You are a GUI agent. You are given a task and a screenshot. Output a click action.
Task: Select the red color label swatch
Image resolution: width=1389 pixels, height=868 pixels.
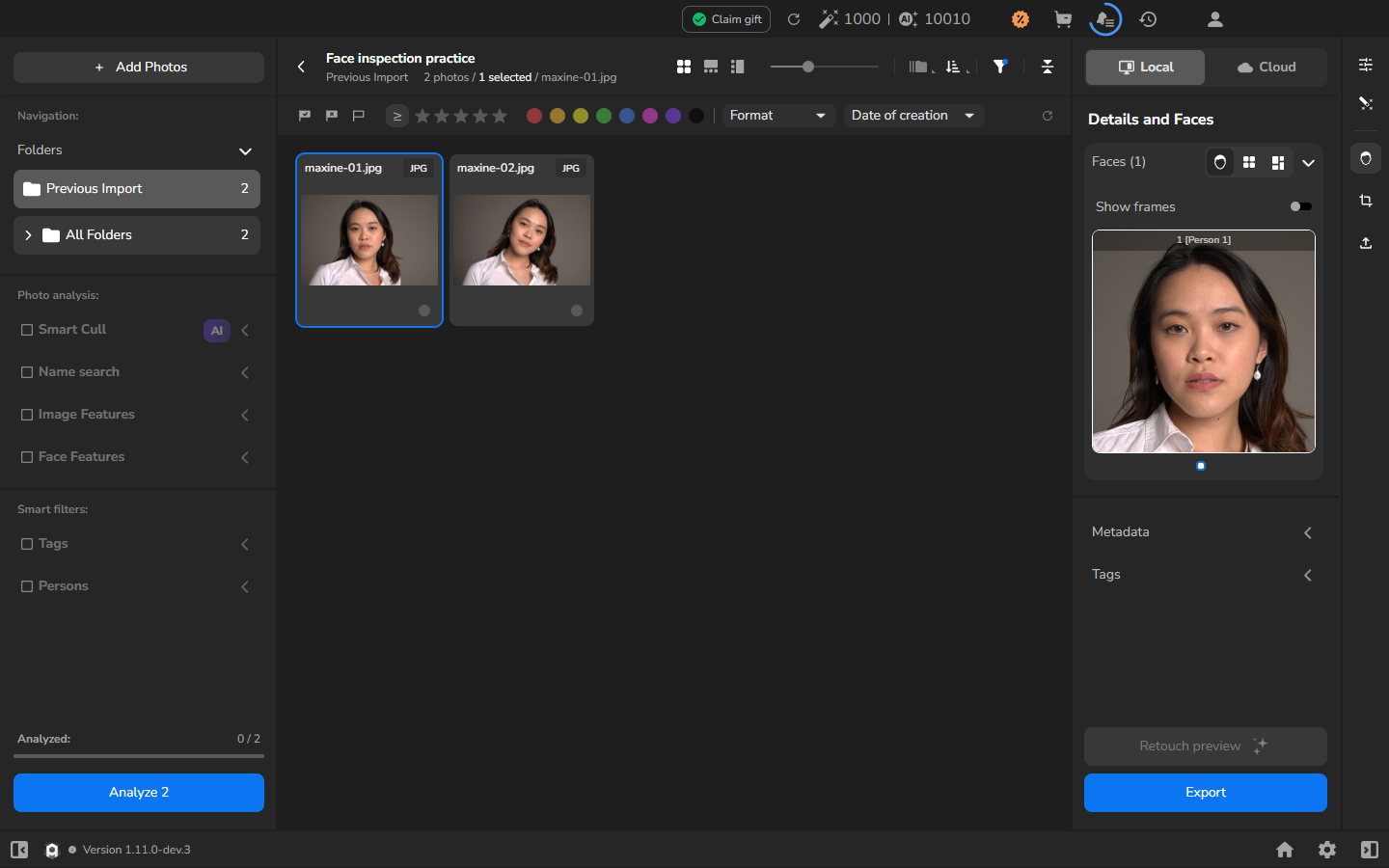point(534,116)
